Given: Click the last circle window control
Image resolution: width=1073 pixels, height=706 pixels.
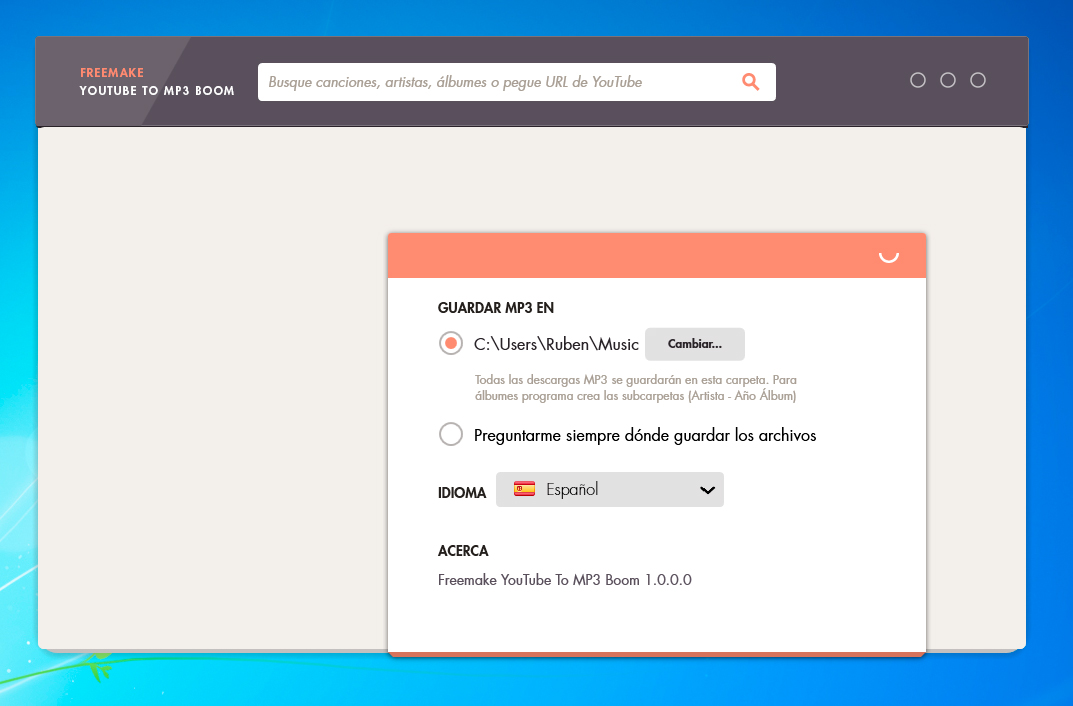Looking at the screenshot, I should tap(978, 81).
